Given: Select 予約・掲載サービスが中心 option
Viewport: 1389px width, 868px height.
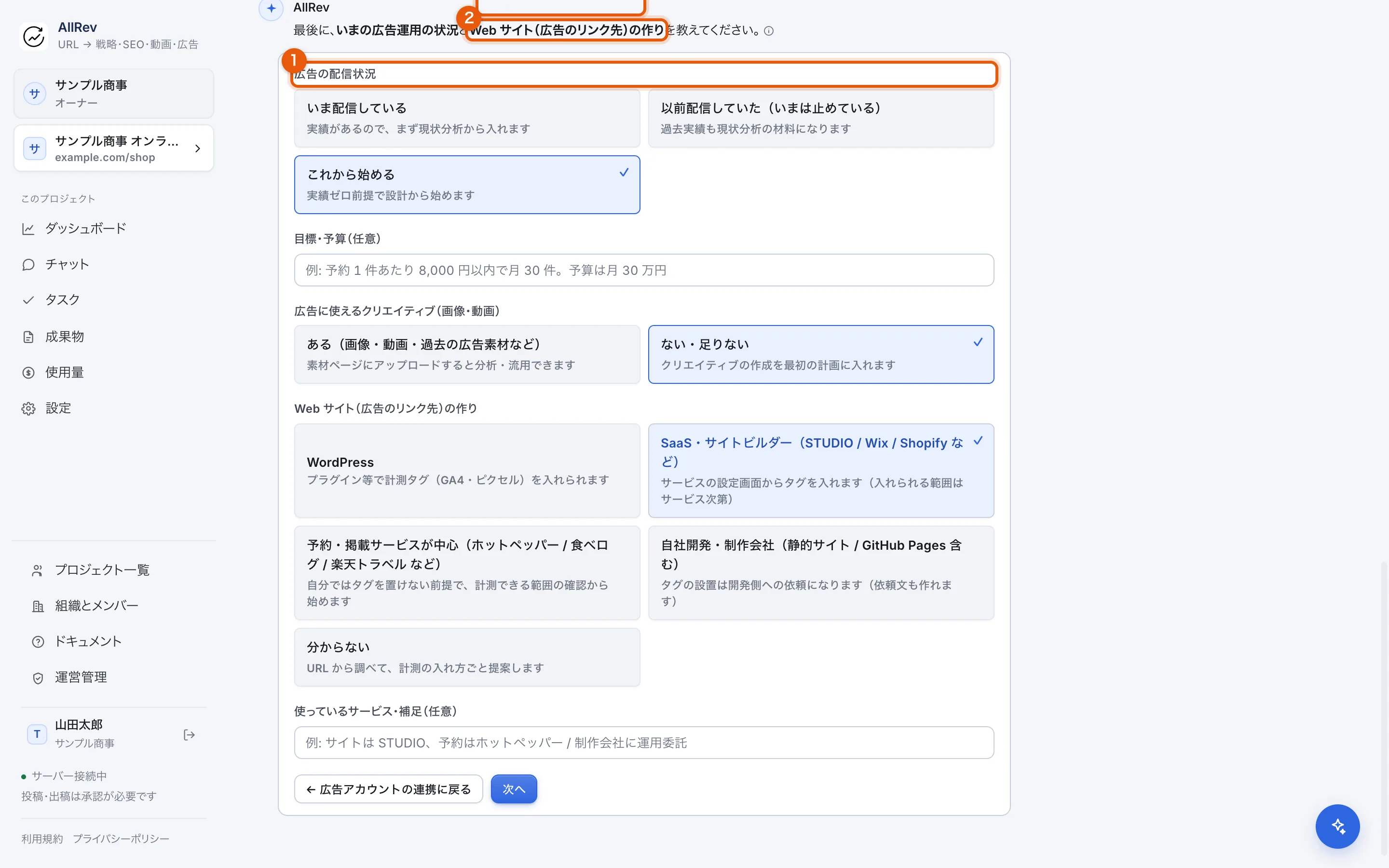Looking at the screenshot, I should (467, 573).
